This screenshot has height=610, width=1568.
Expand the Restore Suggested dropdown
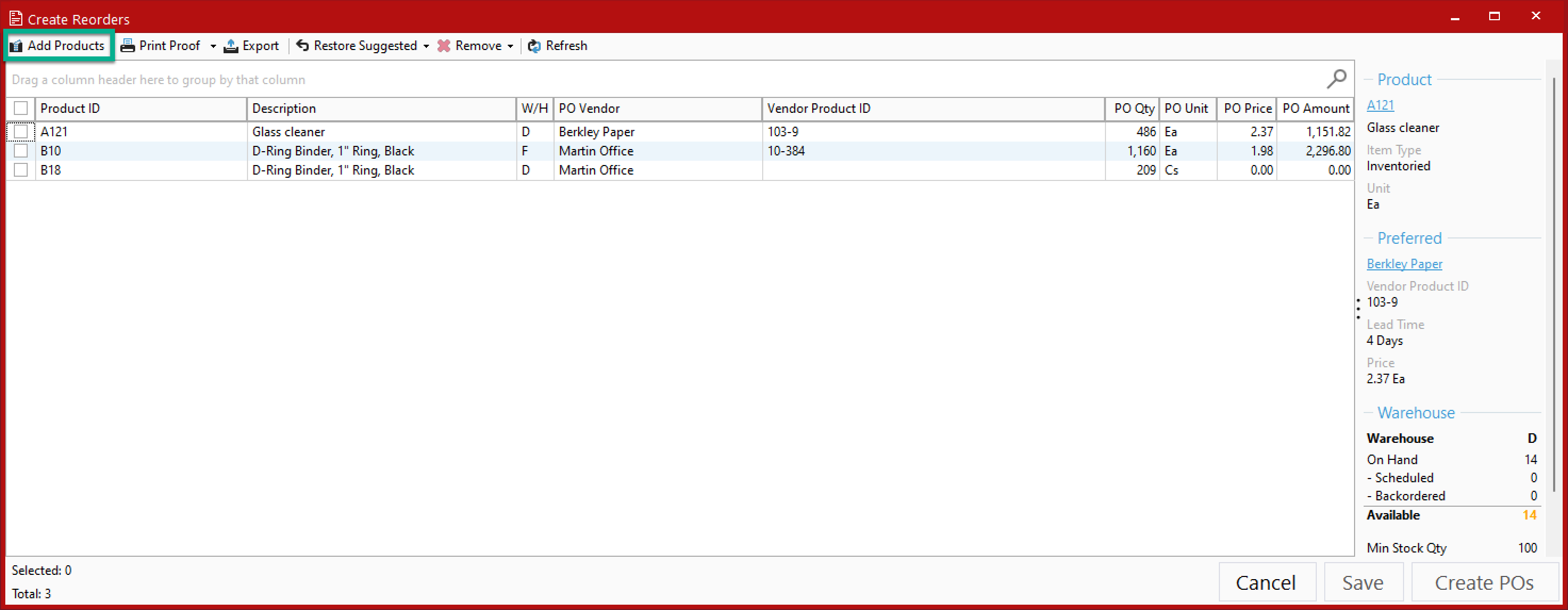point(427,46)
